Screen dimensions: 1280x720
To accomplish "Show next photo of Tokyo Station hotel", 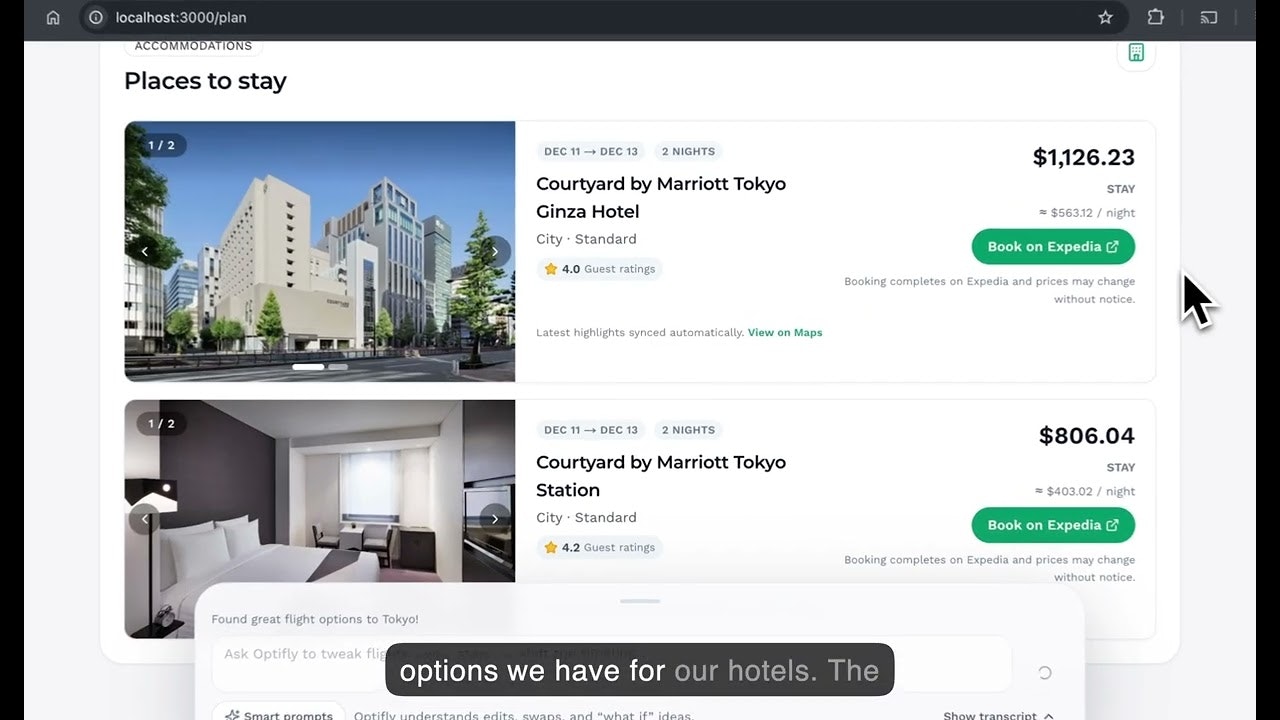I will [x=494, y=519].
